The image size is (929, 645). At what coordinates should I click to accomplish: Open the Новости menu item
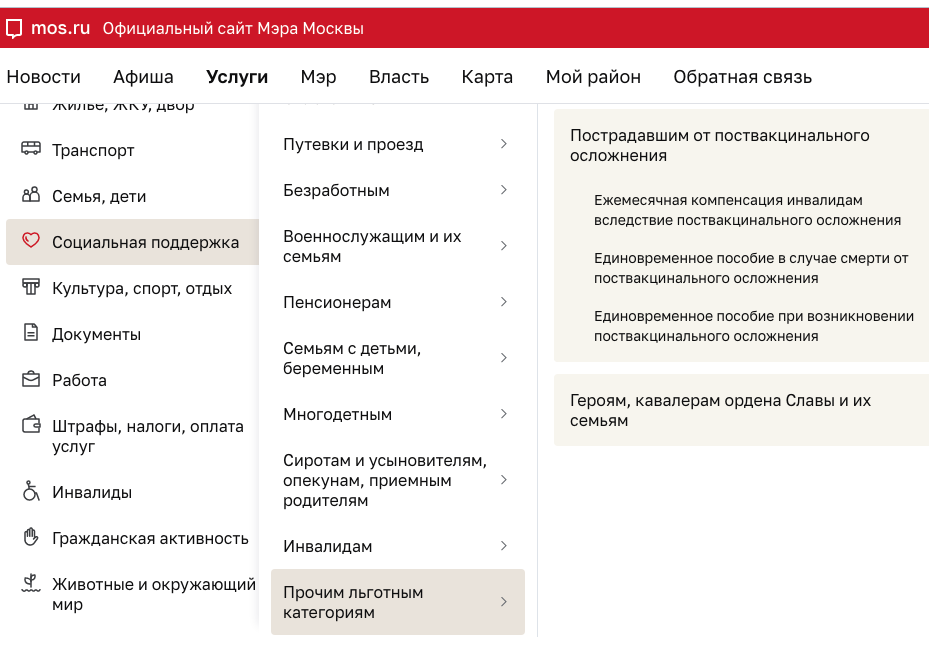click(x=43, y=77)
